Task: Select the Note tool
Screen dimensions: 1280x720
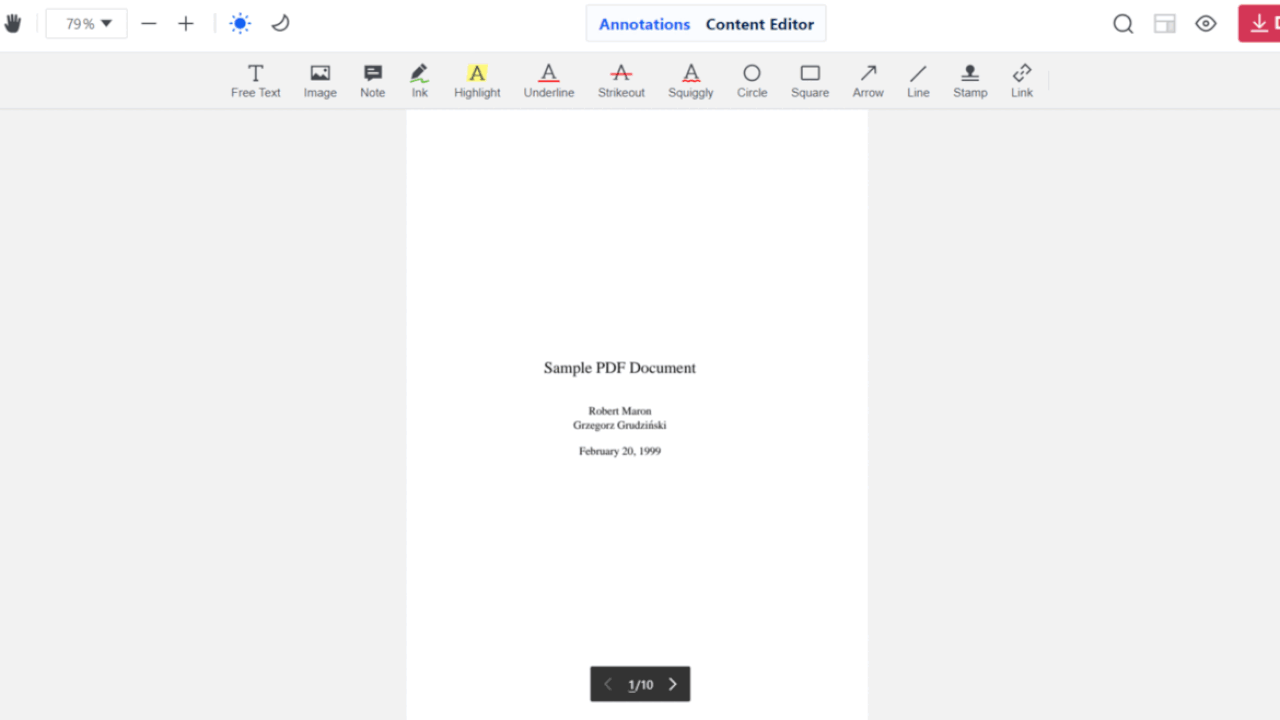Action: coord(373,81)
